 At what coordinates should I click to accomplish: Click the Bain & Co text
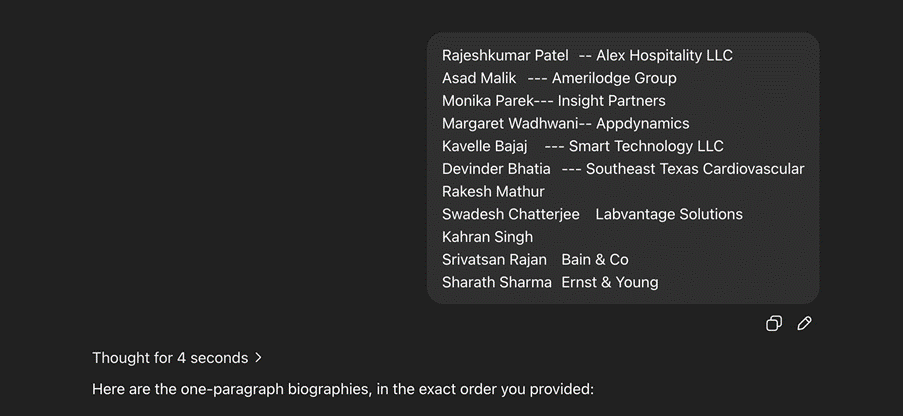(595, 260)
